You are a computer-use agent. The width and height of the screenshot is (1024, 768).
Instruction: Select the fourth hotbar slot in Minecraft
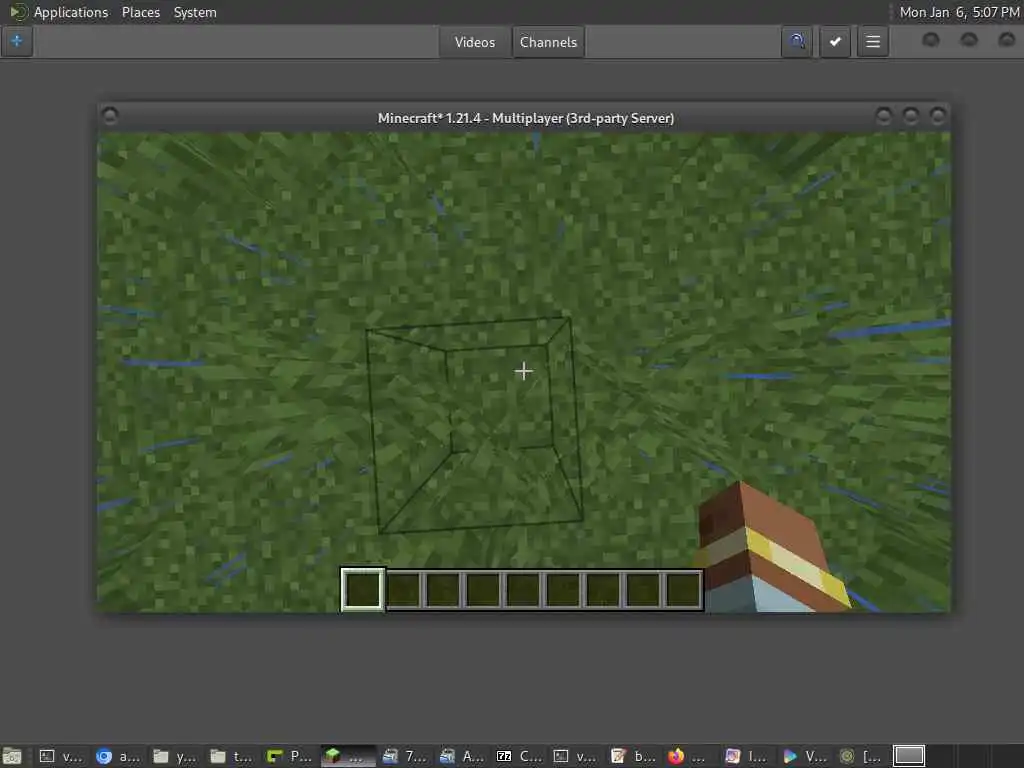coord(483,589)
